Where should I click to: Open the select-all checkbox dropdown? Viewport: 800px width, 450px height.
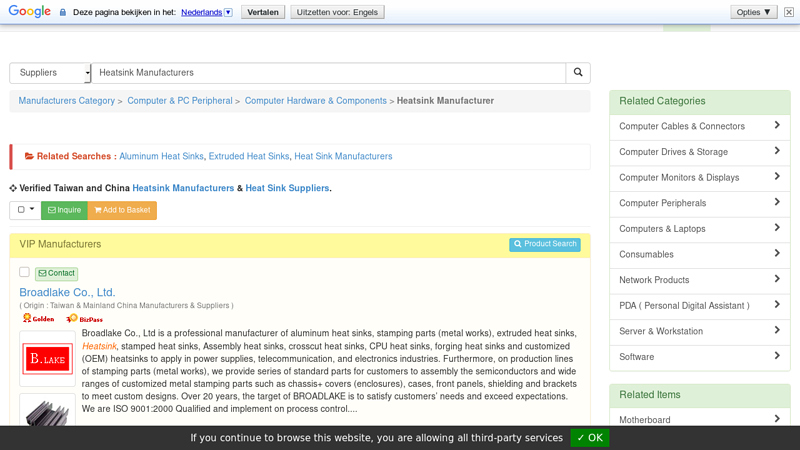[x=25, y=210]
